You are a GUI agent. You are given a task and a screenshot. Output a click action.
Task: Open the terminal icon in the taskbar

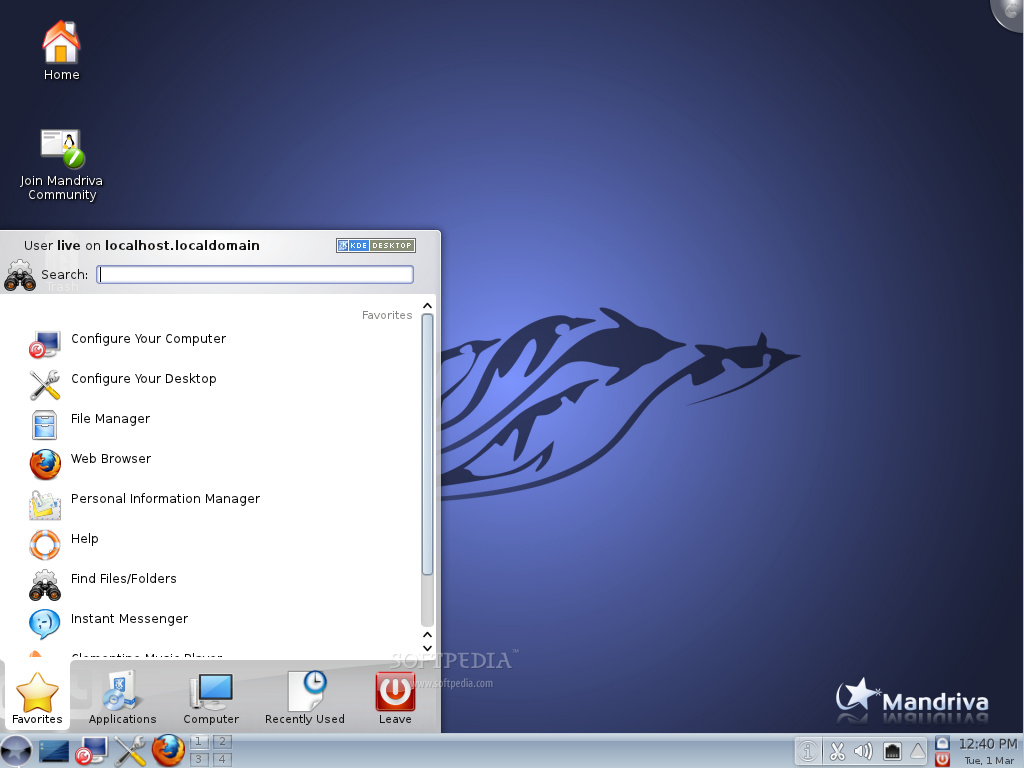click(x=52, y=751)
